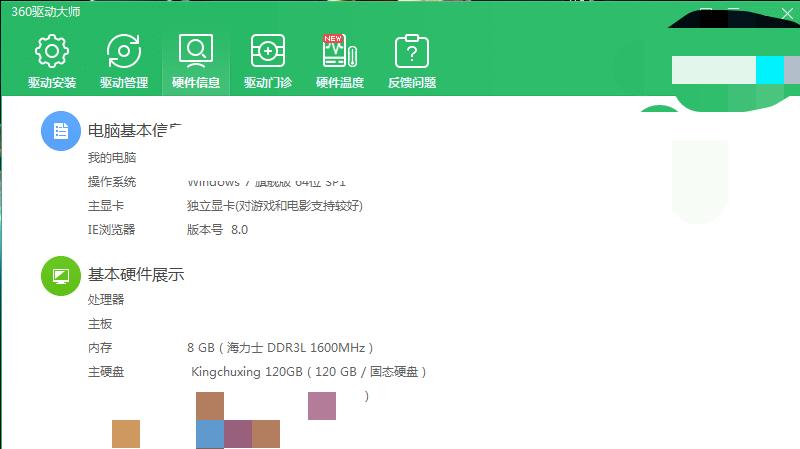Click the 主显卡 label
This screenshot has height=449, width=800.
pyautogui.click(x=106, y=206)
